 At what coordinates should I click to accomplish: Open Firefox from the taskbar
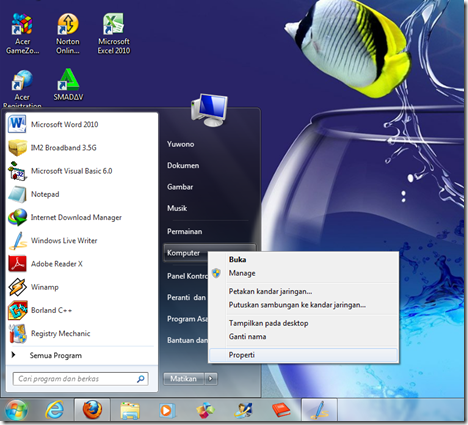(x=92, y=410)
